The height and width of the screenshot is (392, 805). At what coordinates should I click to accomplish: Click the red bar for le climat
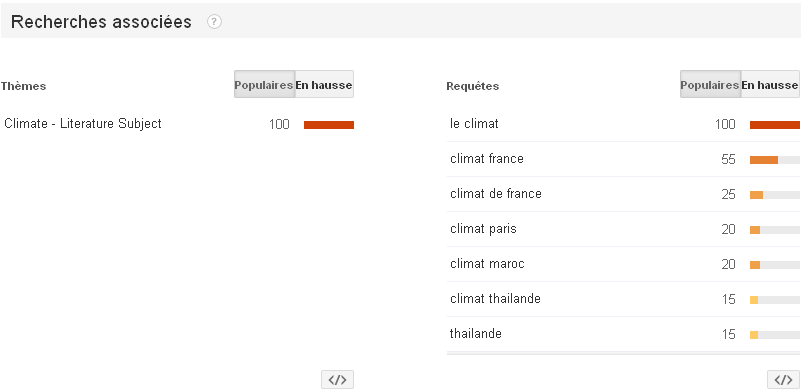point(775,125)
